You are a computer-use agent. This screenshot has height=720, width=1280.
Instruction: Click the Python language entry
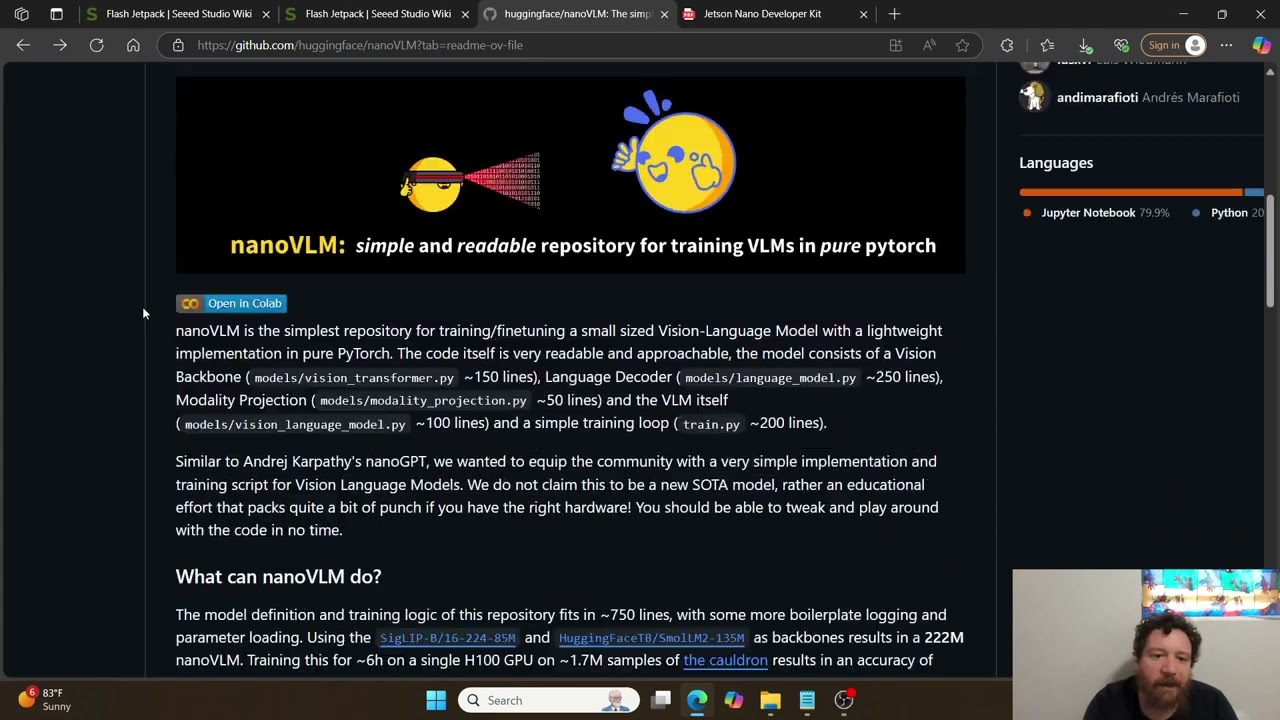(1229, 213)
